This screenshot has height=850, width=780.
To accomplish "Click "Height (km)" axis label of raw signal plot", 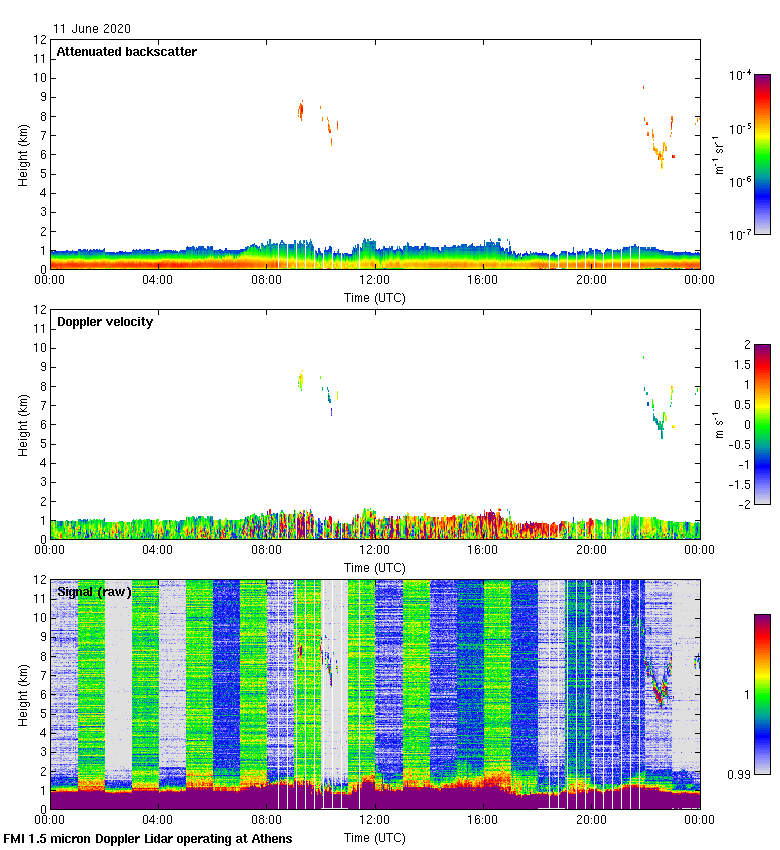I will [22, 694].
